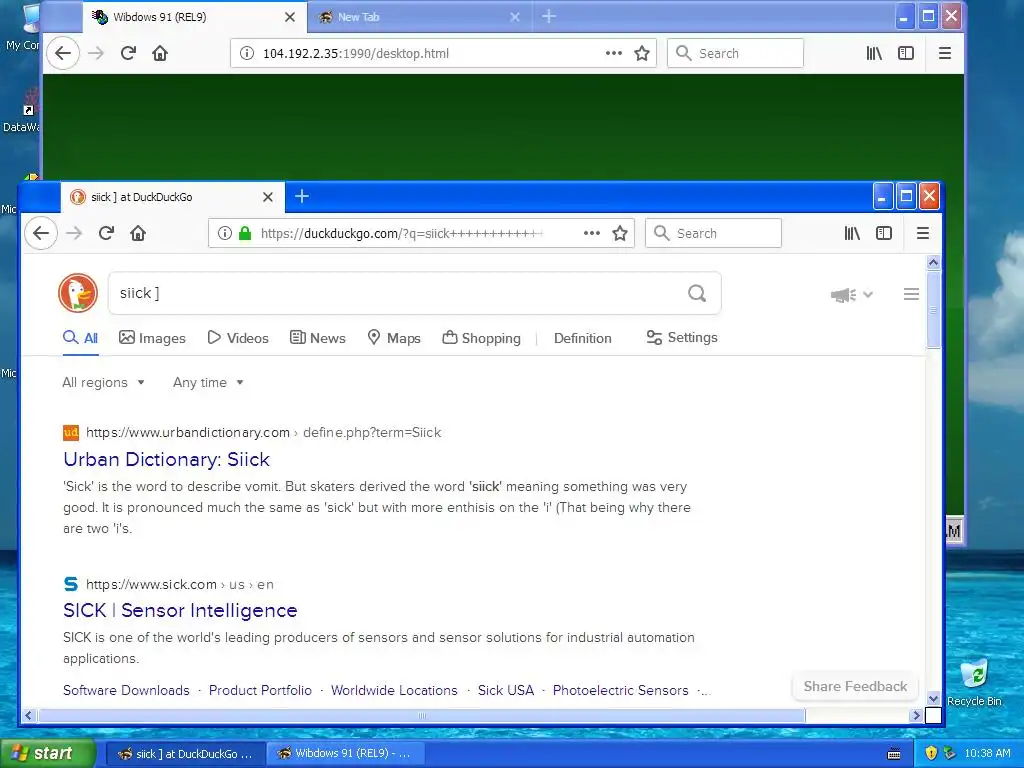Switch to Images results
The height and width of the screenshot is (768, 1024).
[152, 338]
